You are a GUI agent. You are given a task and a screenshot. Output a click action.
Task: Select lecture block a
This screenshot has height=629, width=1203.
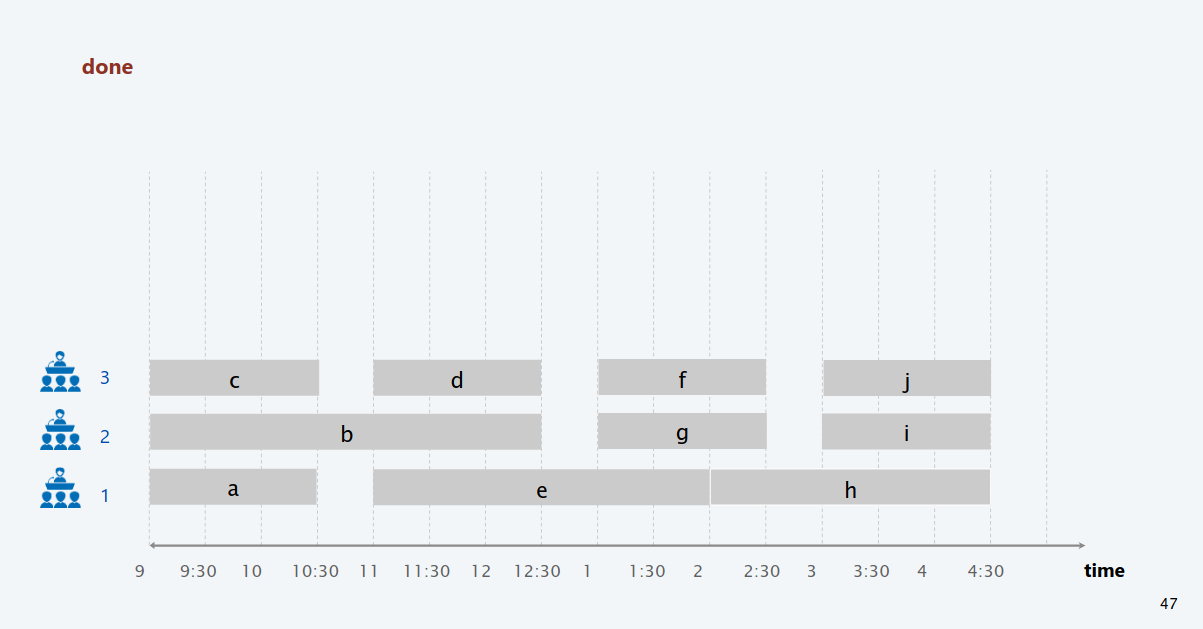(233, 487)
